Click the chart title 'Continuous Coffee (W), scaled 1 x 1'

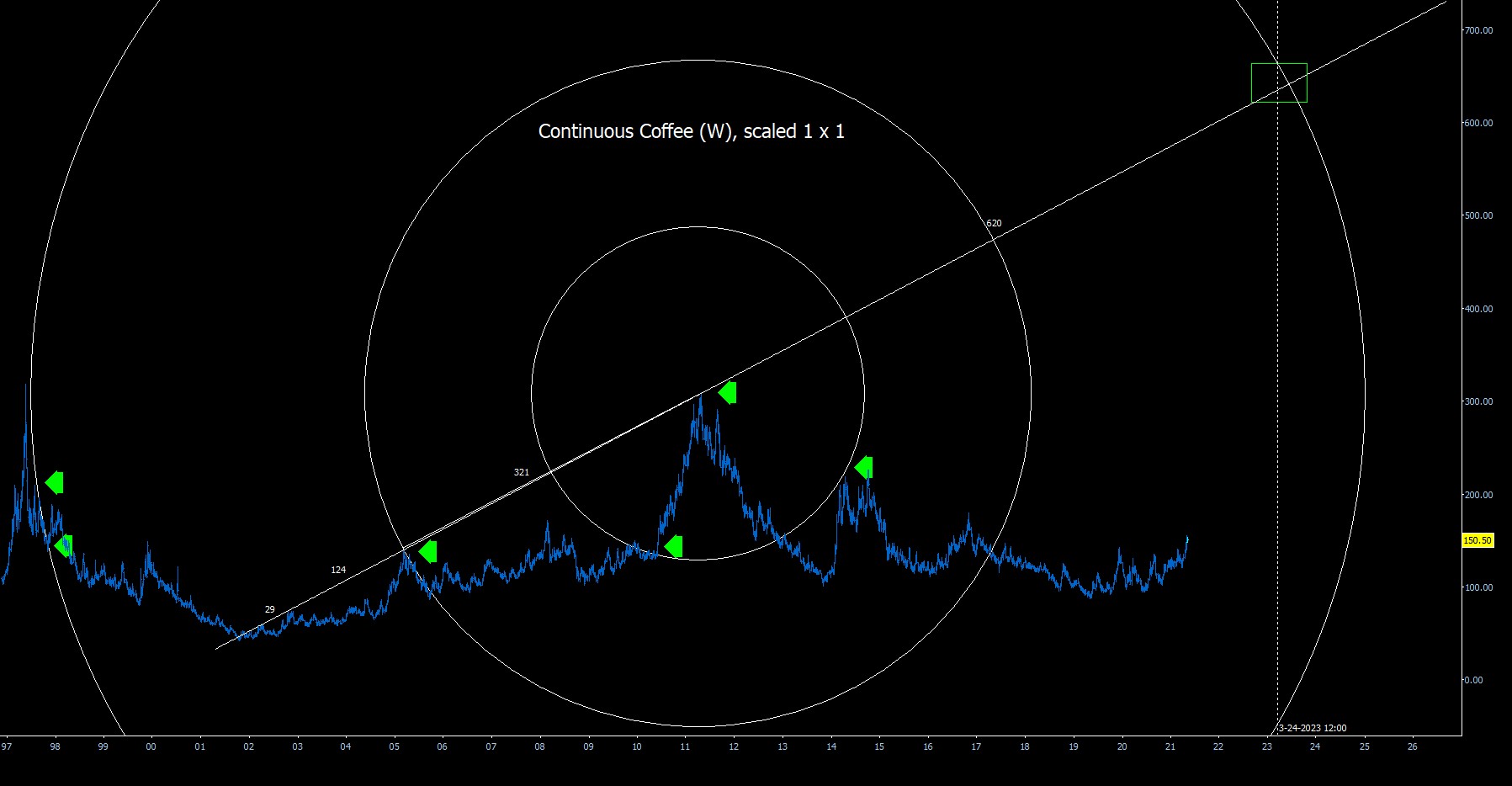[x=691, y=131]
